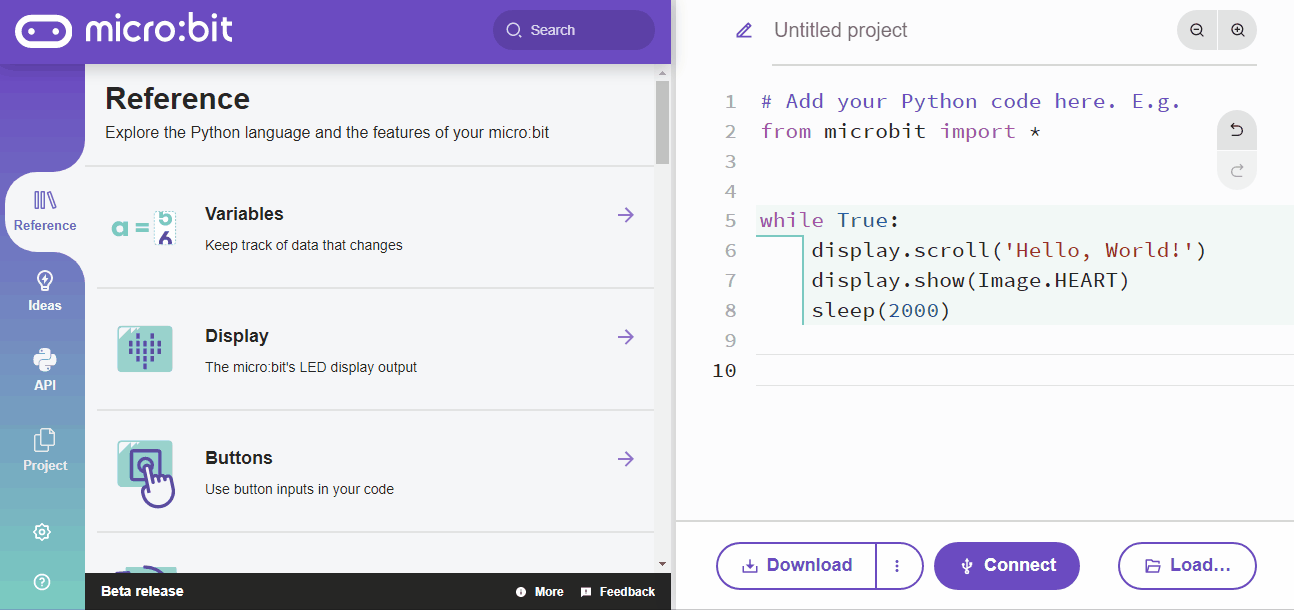
Task: Click the display.scroll code line
Action: (x=1009, y=250)
